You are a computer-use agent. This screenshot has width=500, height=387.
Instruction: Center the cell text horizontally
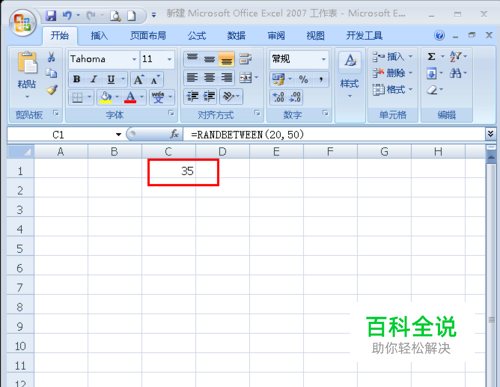click(x=209, y=78)
